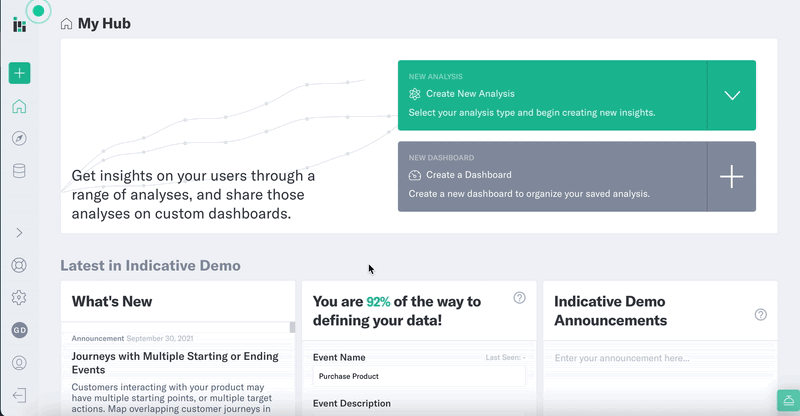The height and width of the screenshot is (416, 800).
Task: Click the What's New panel scrollbar thumb
Action: 292,327
